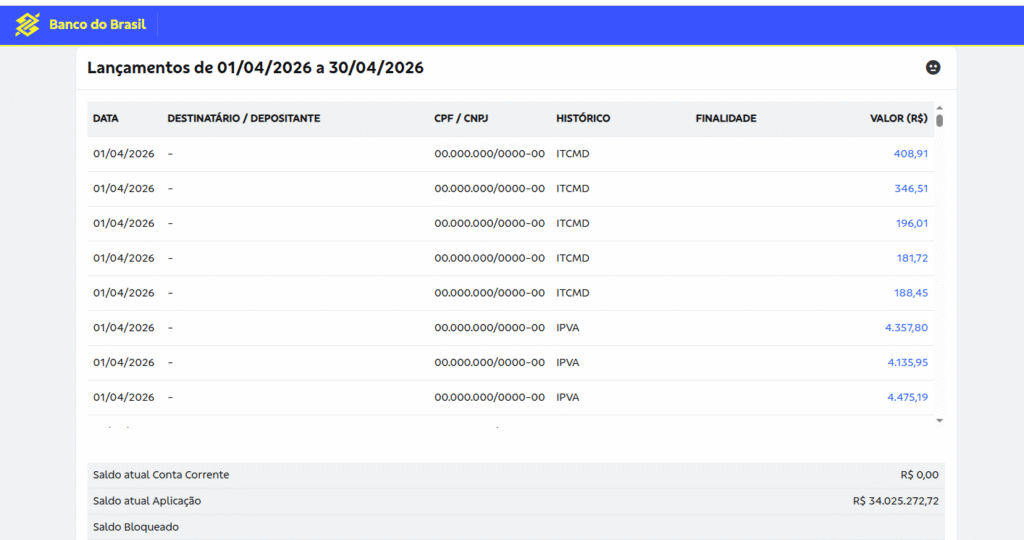Image resolution: width=1024 pixels, height=540 pixels.
Task: Open the 181,72 amount link
Action: (x=912, y=258)
